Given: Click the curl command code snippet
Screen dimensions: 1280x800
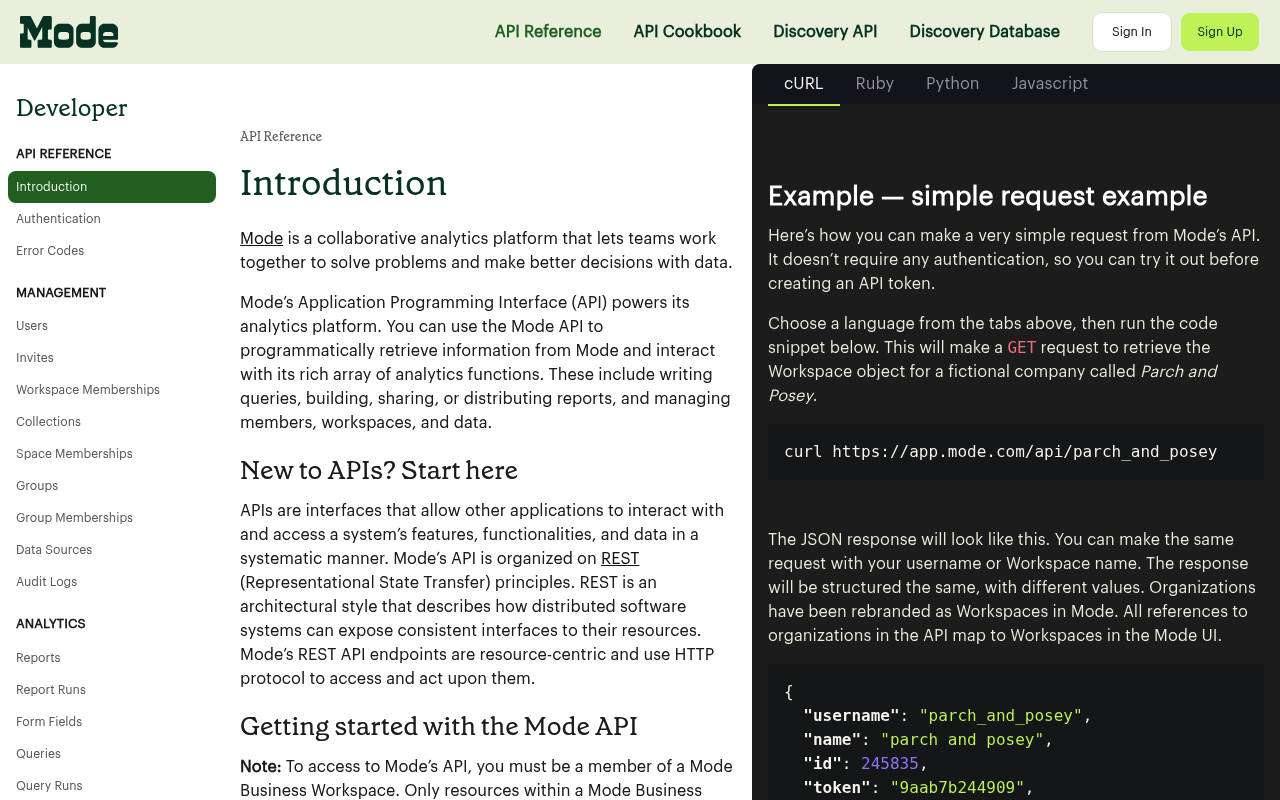Looking at the screenshot, I should pos(1001,452).
